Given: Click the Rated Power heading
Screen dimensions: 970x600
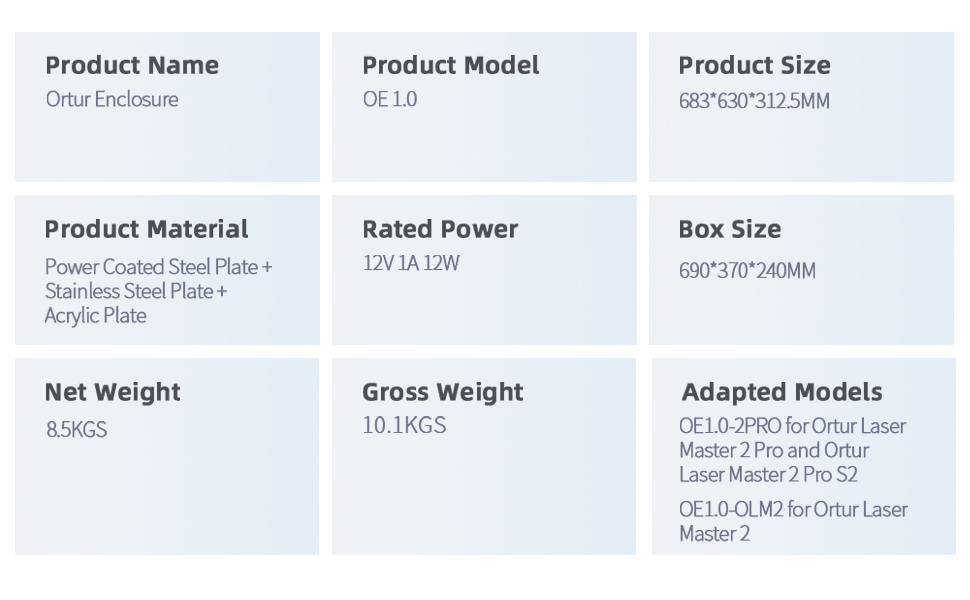Looking at the screenshot, I should (440, 229).
